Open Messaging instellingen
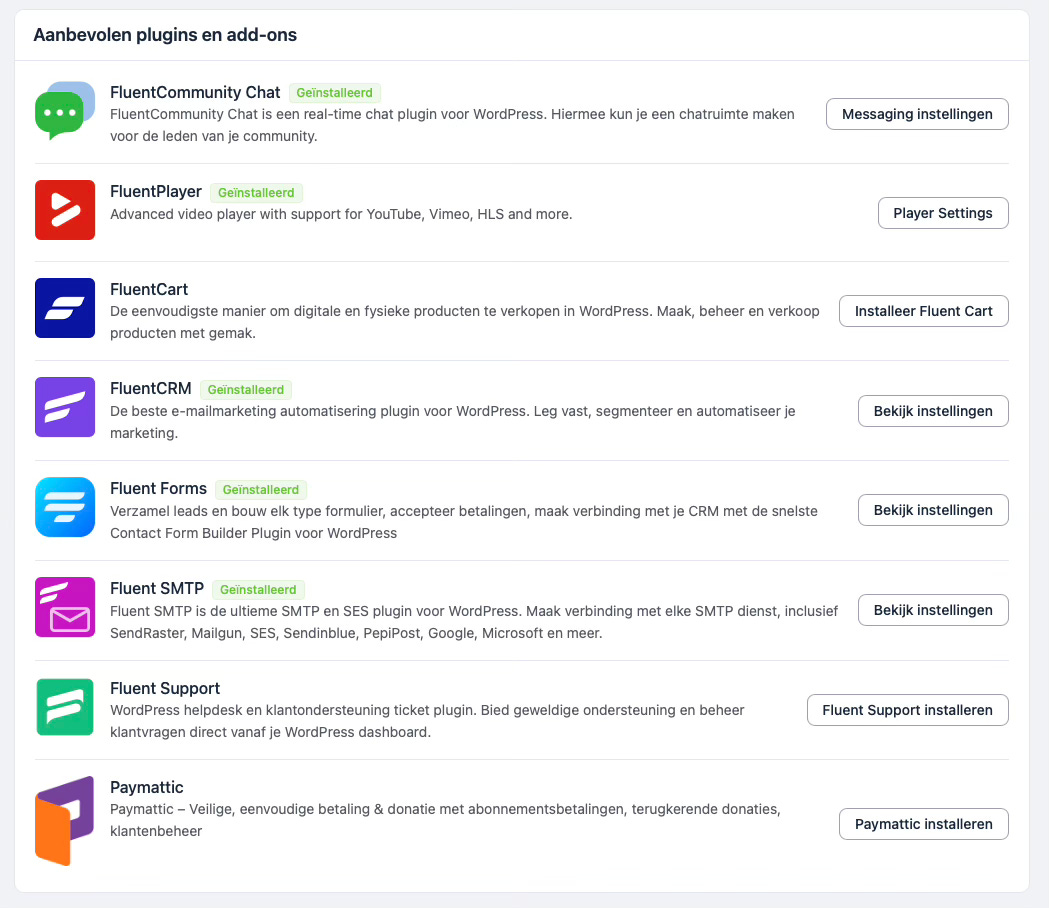Image resolution: width=1049 pixels, height=908 pixels. (x=917, y=114)
